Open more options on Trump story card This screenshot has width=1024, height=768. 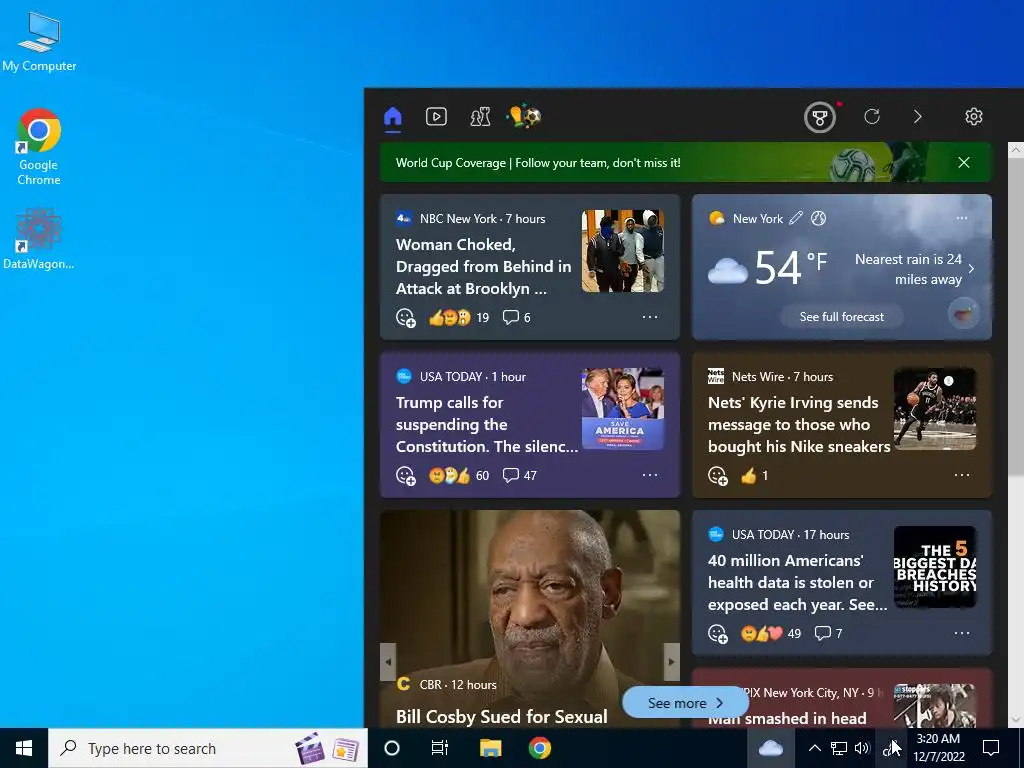coord(650,475)
